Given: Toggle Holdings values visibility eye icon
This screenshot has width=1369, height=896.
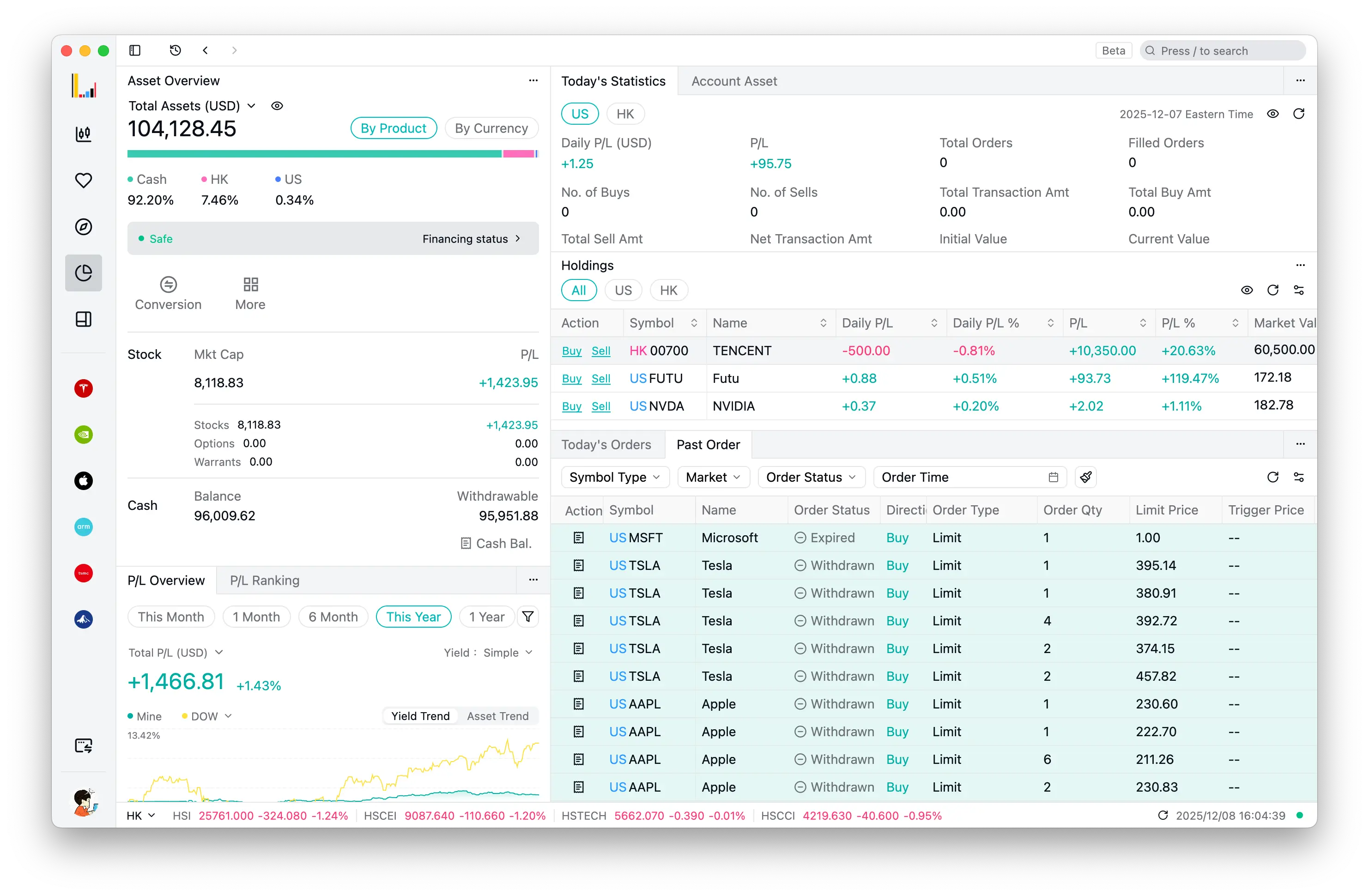Looking at the screenshot, I should tap(1247, 291).
